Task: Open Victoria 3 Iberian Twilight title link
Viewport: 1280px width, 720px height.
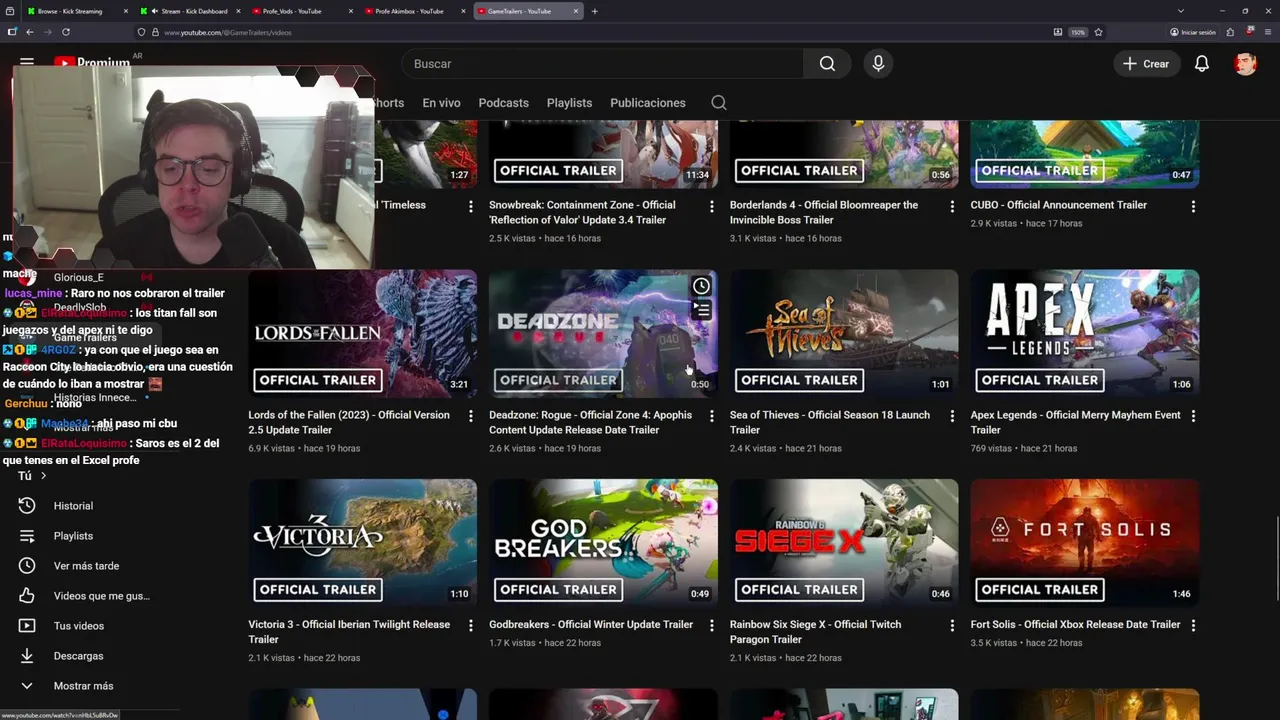Action: pyautogui.click(x=349, y=632)
